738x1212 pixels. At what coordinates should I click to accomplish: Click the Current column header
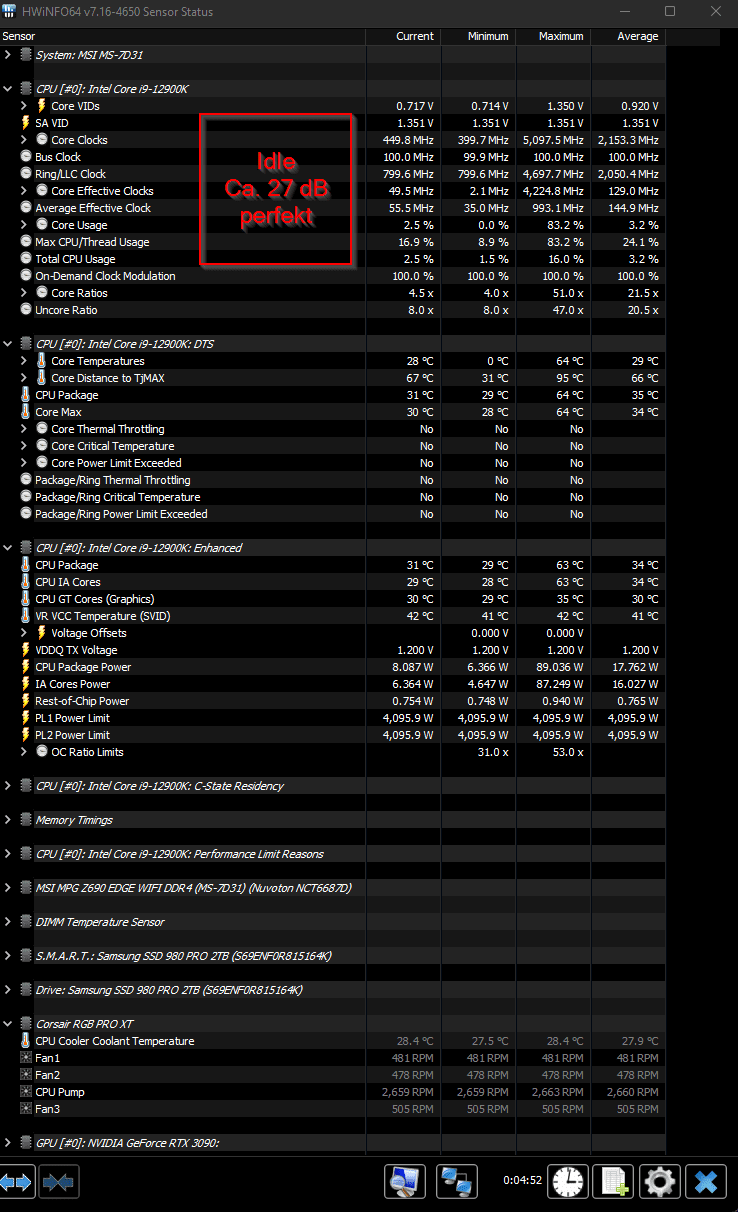click(x=403, y=36)
